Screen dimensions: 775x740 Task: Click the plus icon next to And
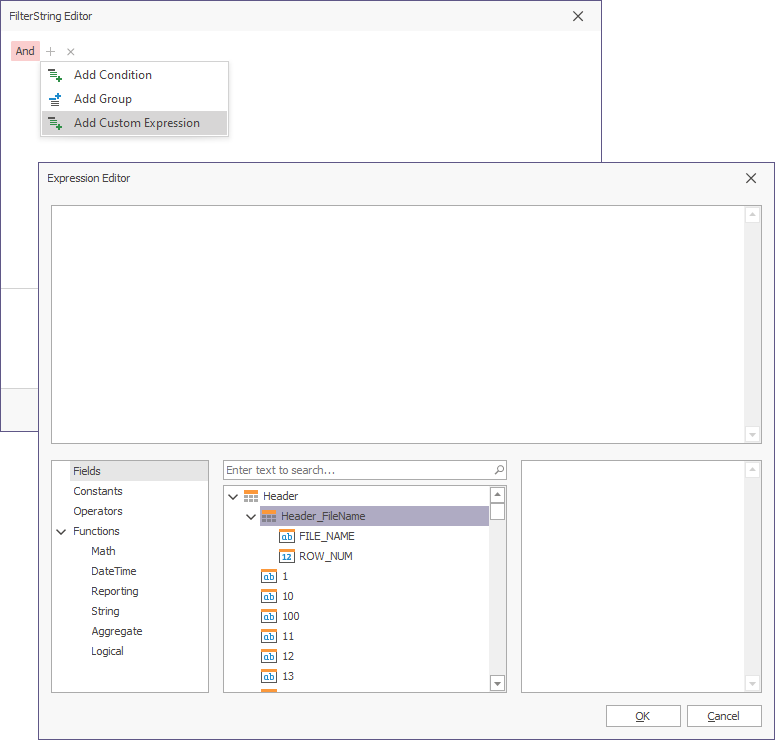(50, 51)
